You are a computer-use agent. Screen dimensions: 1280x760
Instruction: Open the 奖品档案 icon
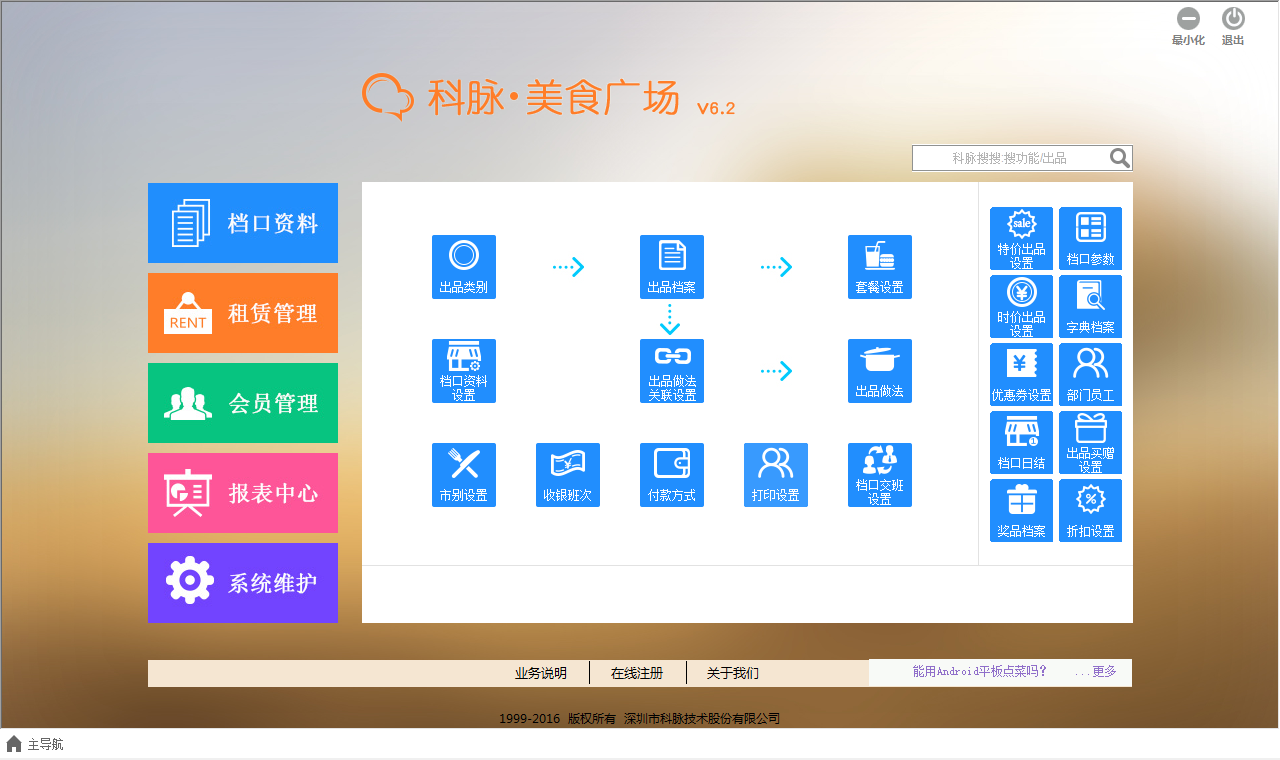pyautogui.click(x=1021, y=510)
